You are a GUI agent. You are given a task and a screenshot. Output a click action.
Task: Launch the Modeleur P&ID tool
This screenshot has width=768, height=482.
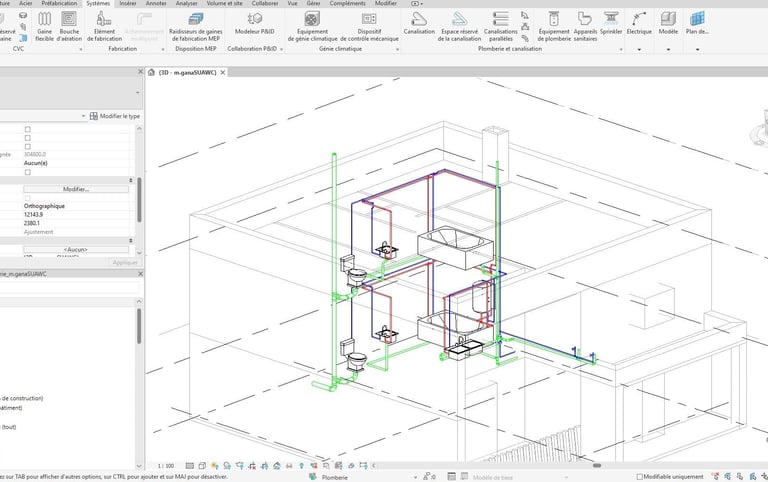(255, 23)
